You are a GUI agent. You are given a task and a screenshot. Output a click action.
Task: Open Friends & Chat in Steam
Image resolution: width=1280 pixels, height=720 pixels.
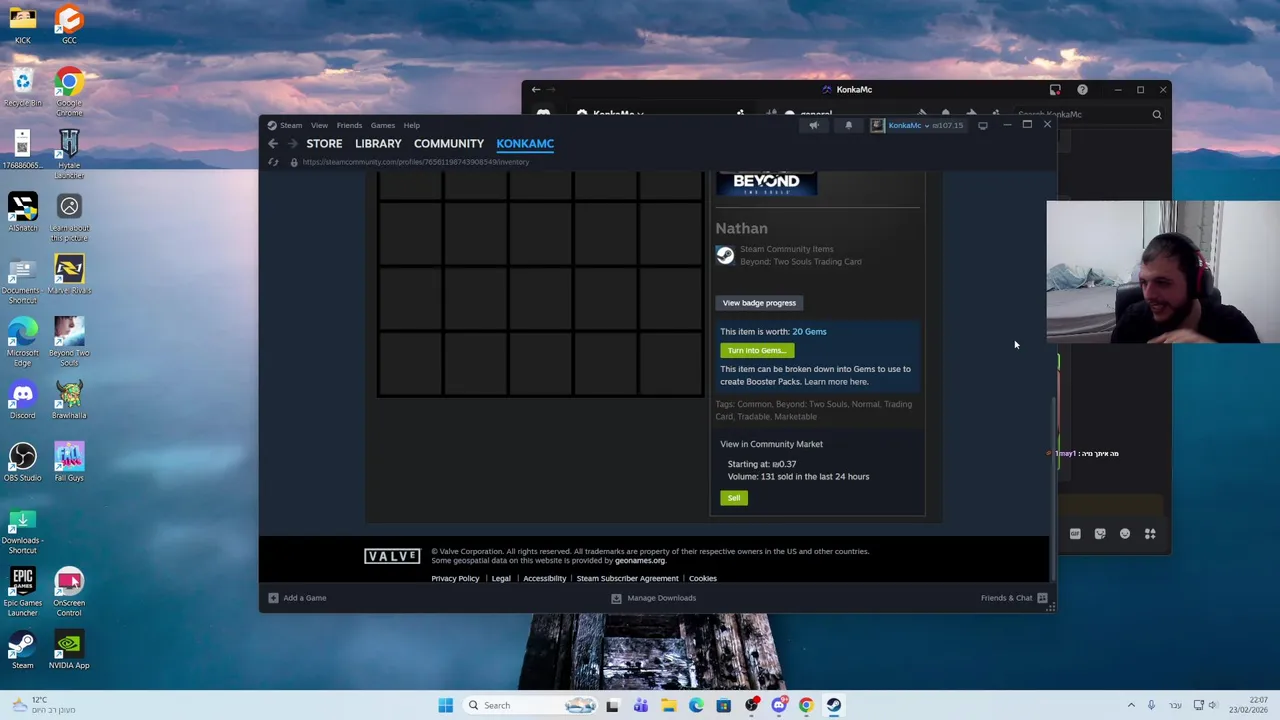point(1014,598)
